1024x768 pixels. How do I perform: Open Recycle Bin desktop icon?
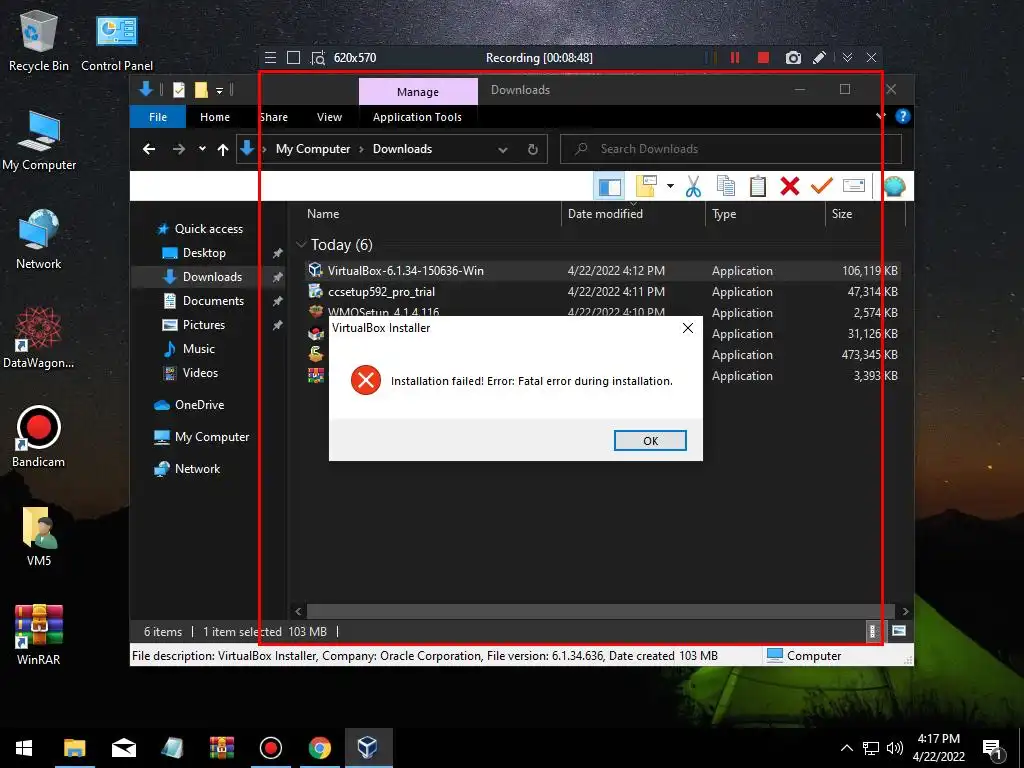click(x=39, y=42)
